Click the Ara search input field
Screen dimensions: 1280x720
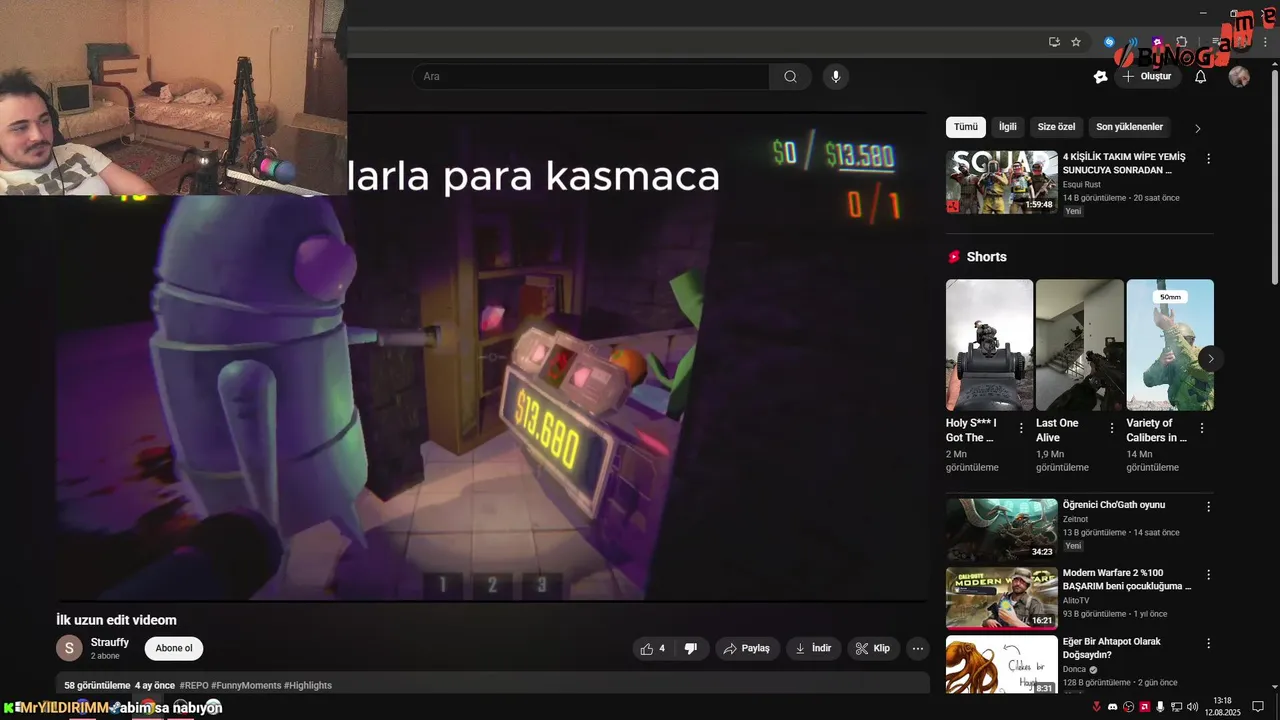591,76
